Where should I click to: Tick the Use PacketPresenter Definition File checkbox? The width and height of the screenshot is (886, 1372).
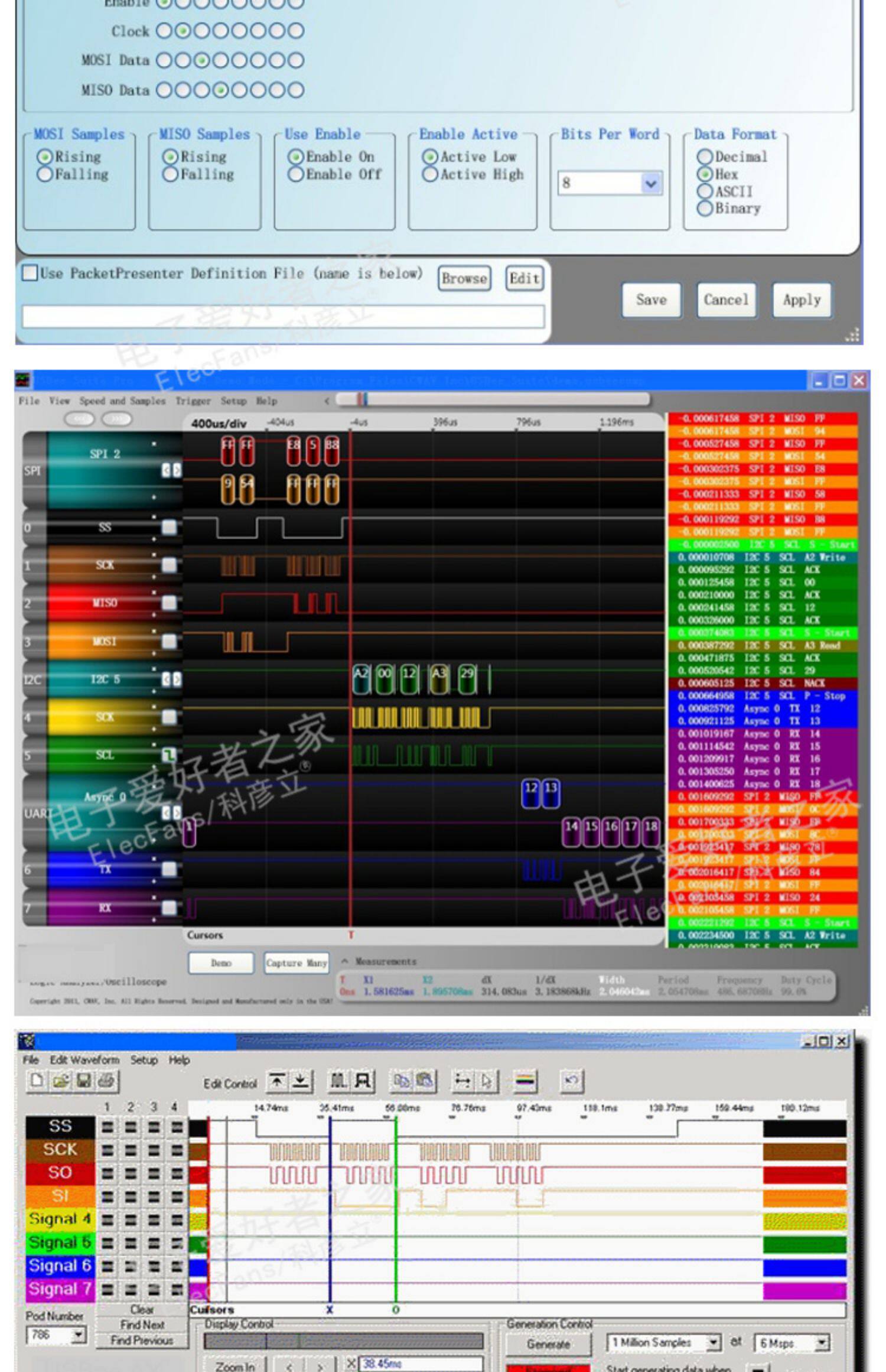[x=30, y=273]
